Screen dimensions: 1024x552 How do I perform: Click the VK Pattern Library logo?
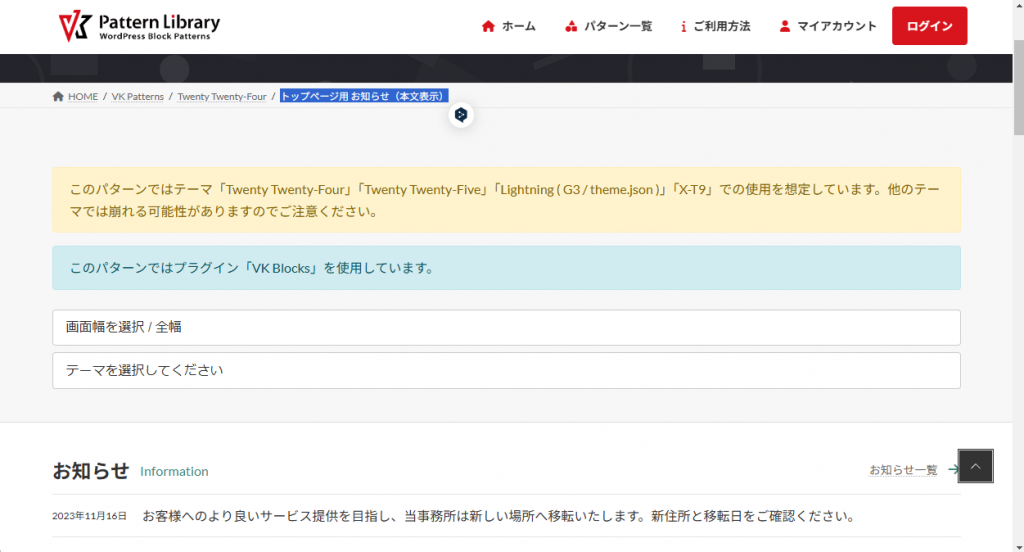point(139,26)
